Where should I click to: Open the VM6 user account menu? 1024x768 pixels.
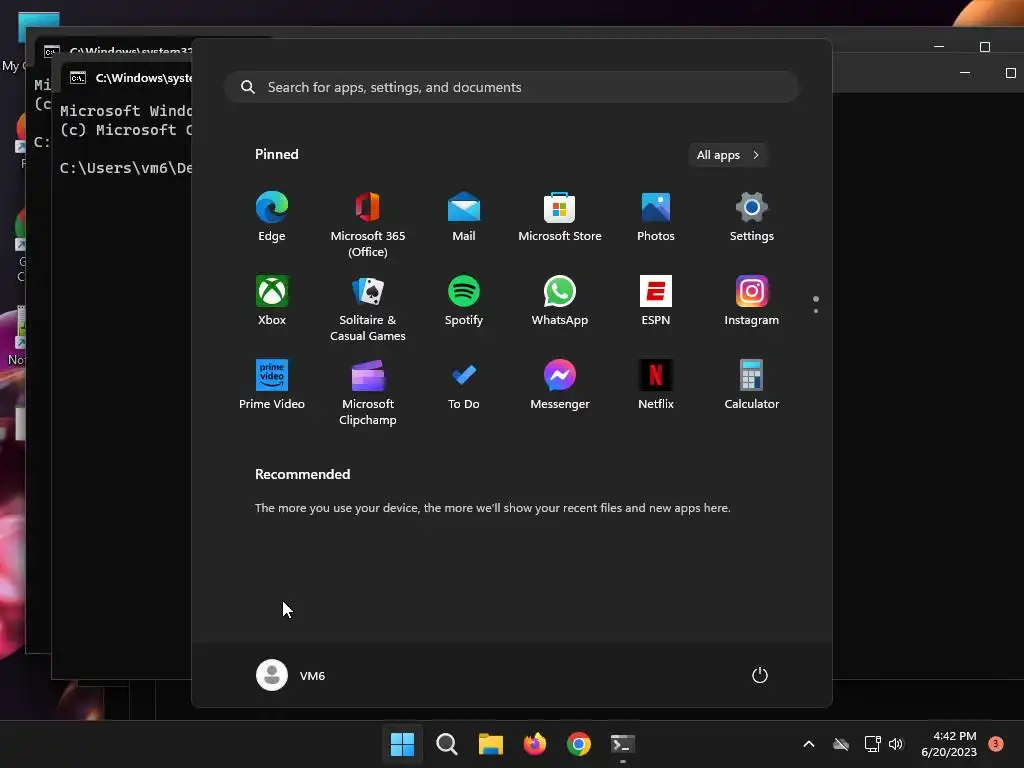pos(291,675)
